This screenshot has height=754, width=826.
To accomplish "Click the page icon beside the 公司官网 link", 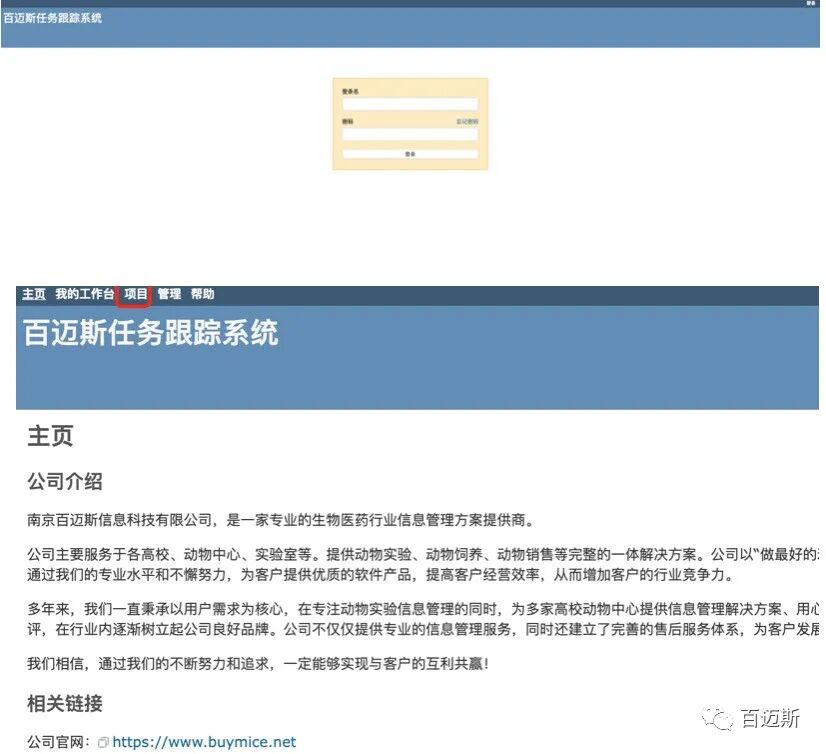I will [x=104, y=742].
